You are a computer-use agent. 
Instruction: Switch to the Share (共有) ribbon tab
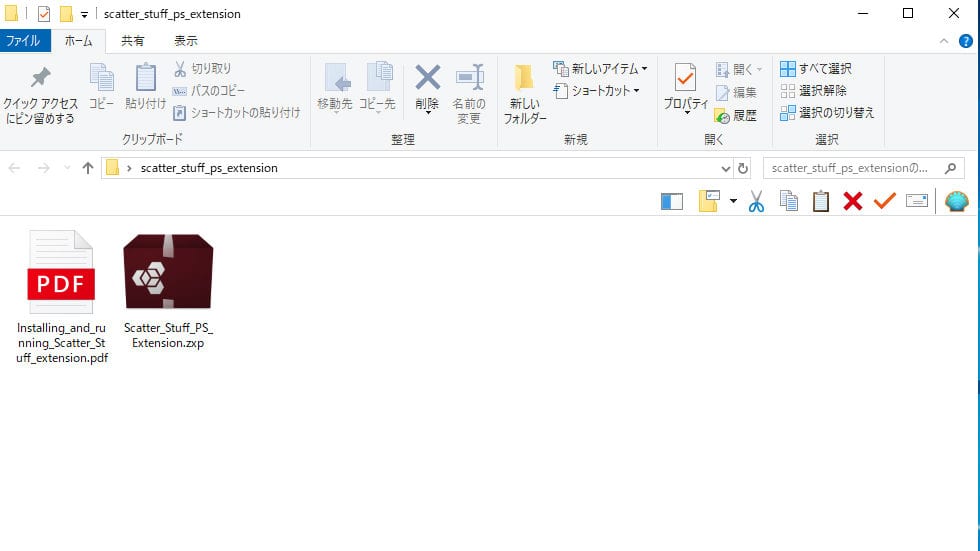point(132,41)
